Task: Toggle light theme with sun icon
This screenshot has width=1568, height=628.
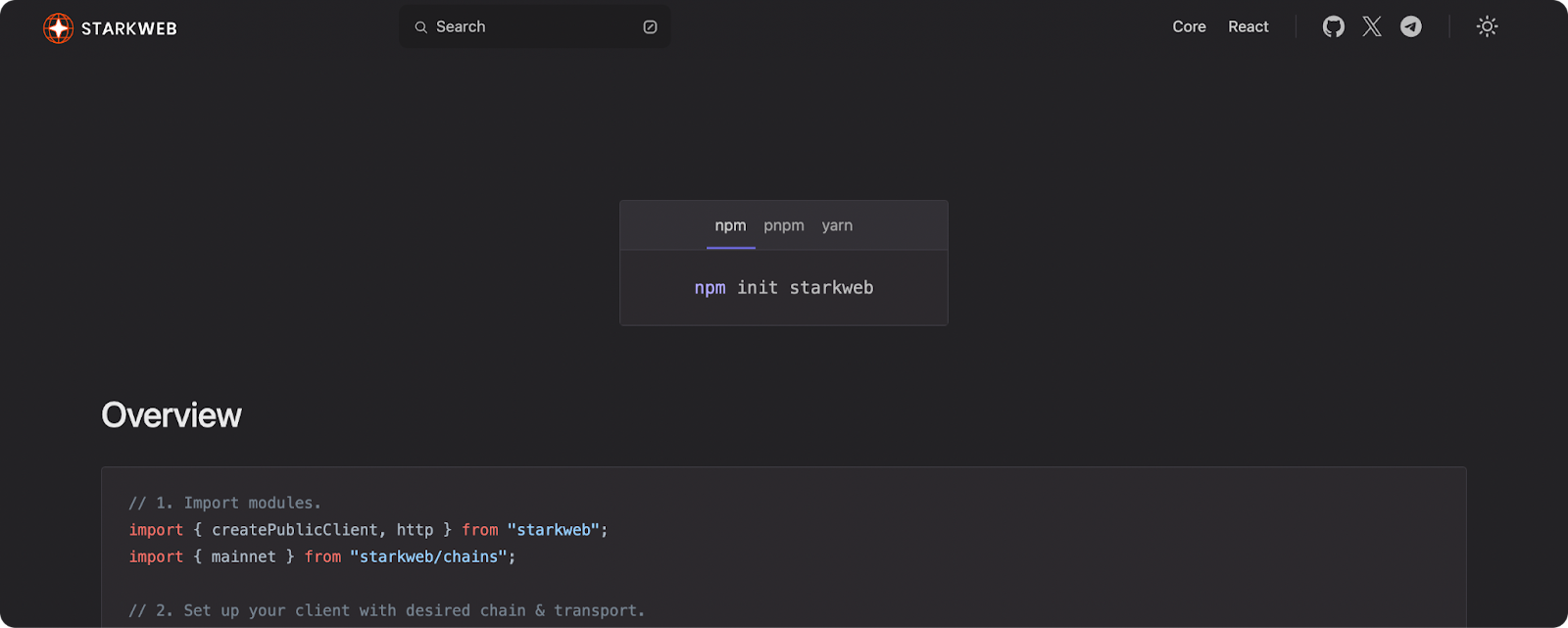Action: (x=1487, y=26)
